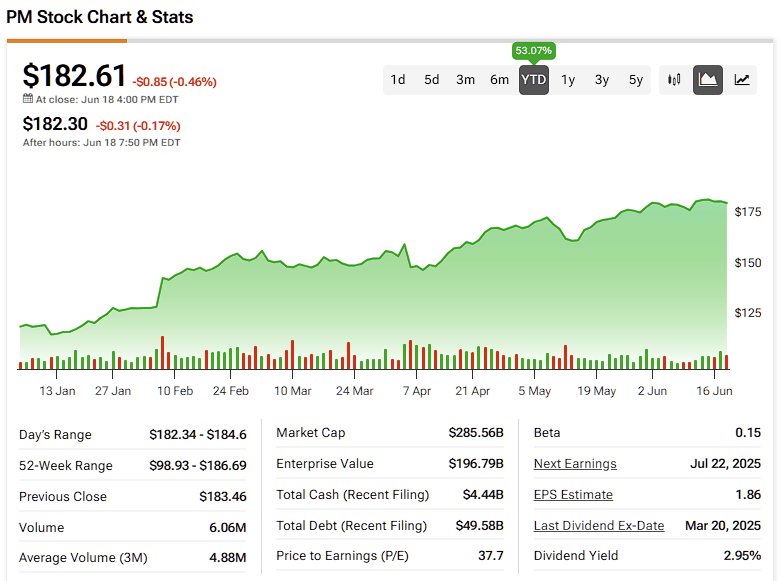Click the 7 Apr axis label

pos(417,391)
